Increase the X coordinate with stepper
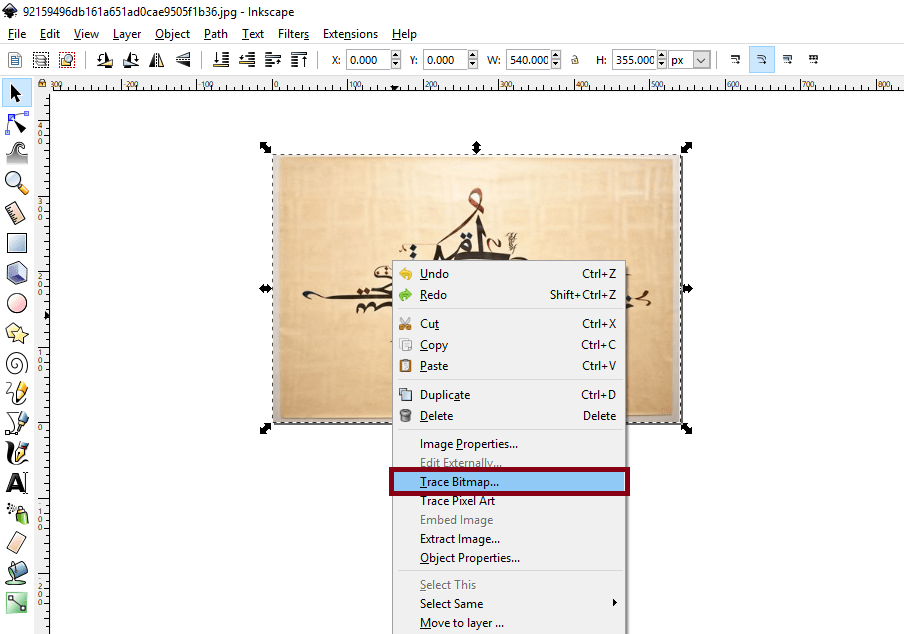Viewport: 904px width, 634px height. pyautogui.click(x=396, y=55)
